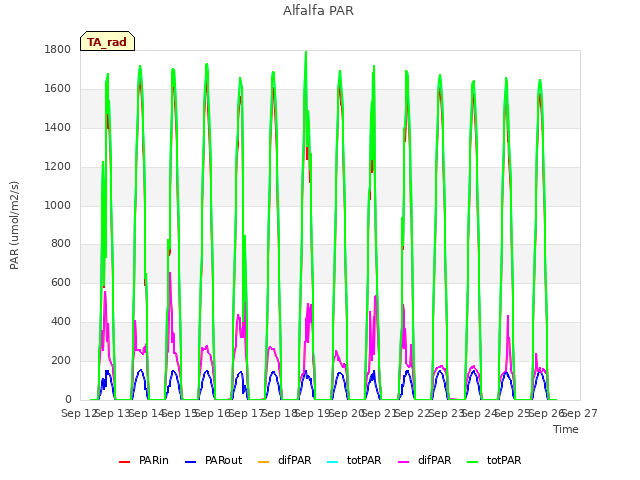Screen dimensions: 640x480
Task: Toggle the PARin legend entry
Action: pyautogui.click(x=144, y=460)
